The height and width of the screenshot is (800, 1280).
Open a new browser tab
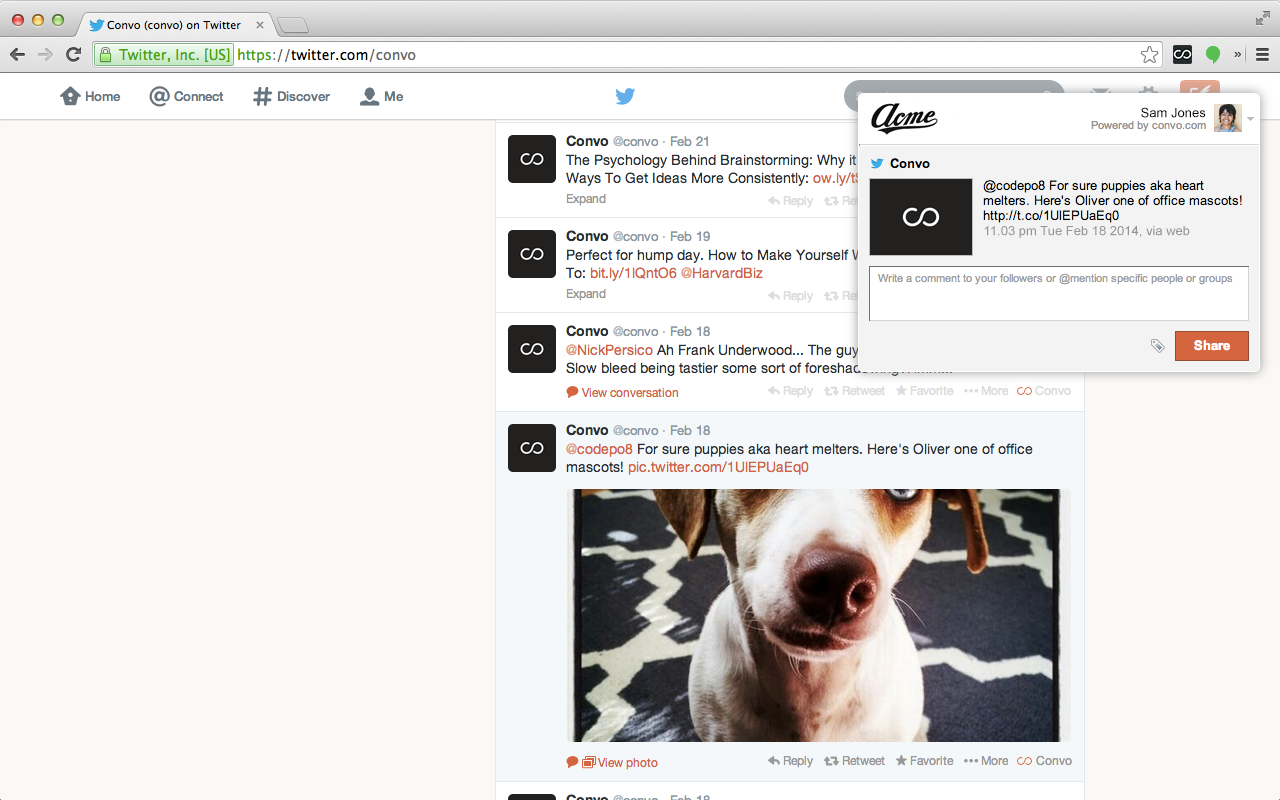(292, 25)
